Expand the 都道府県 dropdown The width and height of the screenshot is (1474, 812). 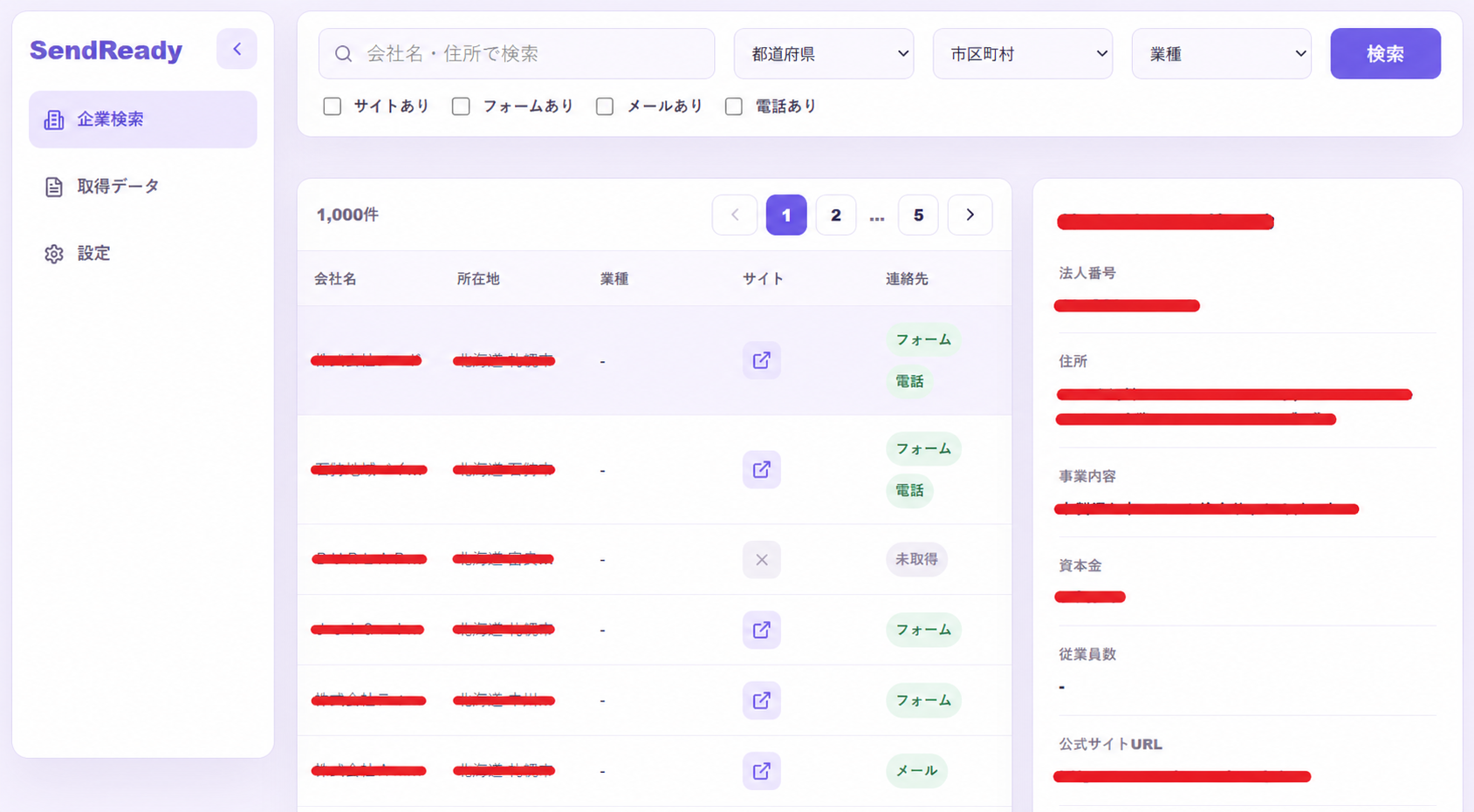coord(823,54)
